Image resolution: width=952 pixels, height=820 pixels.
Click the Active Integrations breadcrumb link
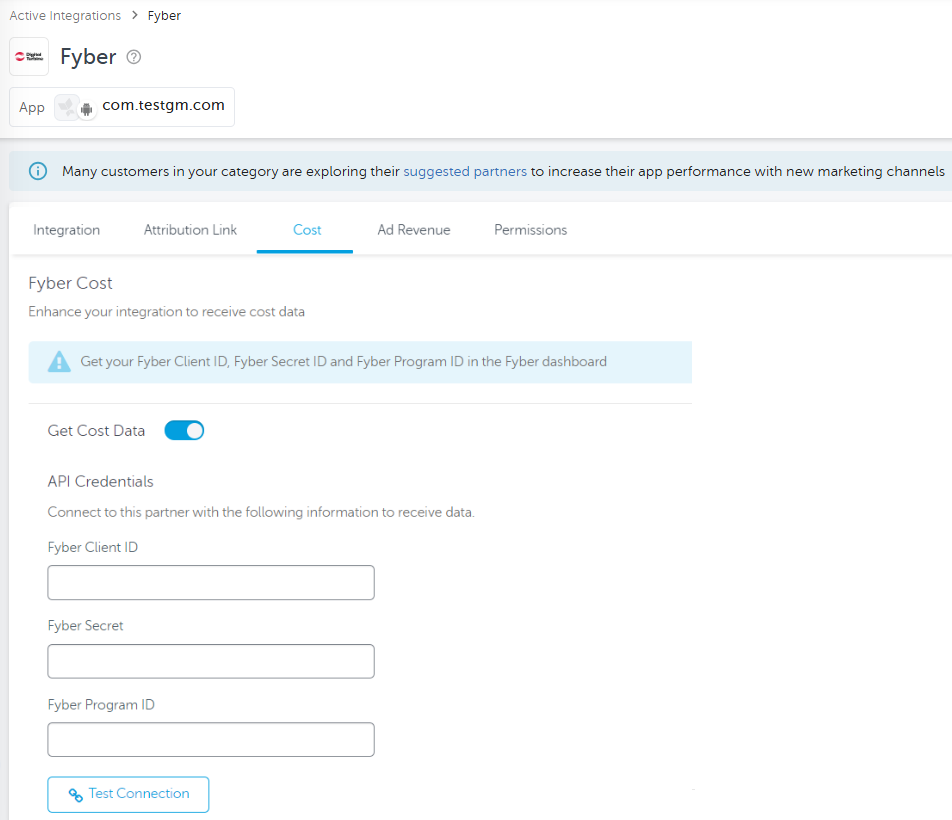coord(65,15)
